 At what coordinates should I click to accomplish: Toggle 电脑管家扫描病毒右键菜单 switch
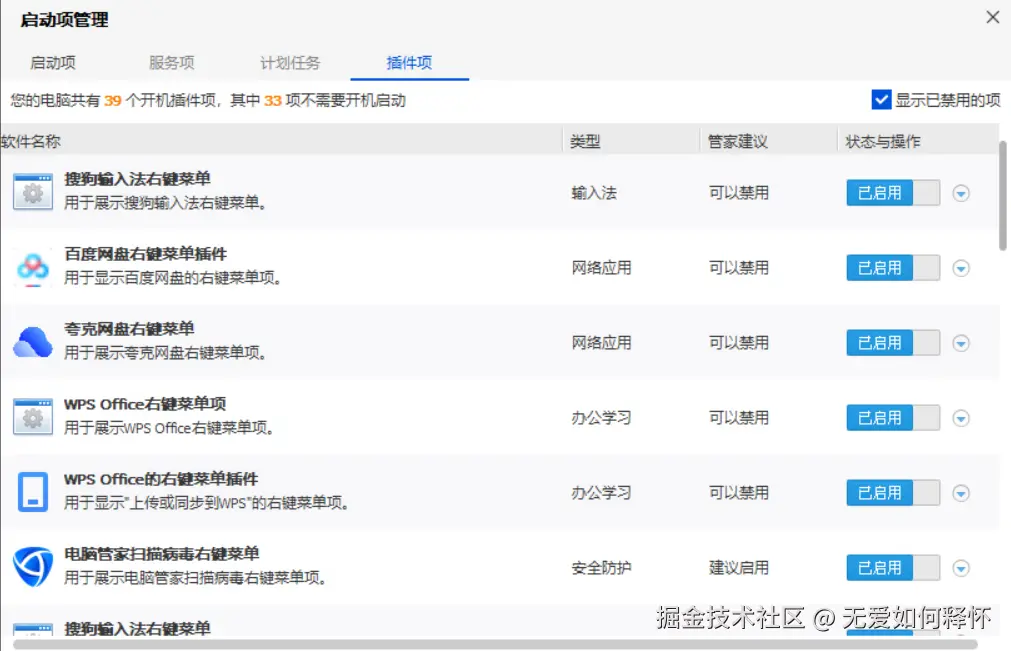[893, 567]
